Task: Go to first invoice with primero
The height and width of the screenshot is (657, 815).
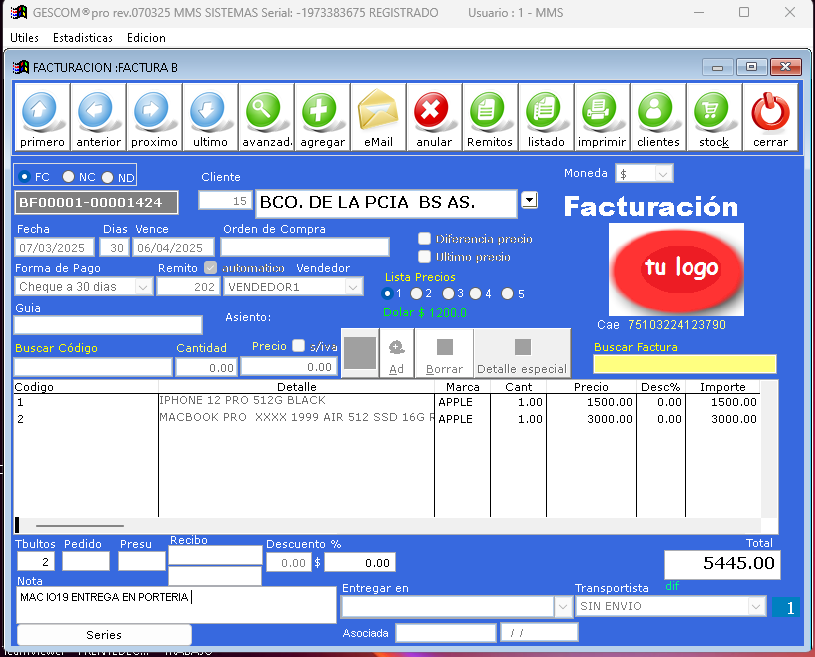Action: click(42, 117)
